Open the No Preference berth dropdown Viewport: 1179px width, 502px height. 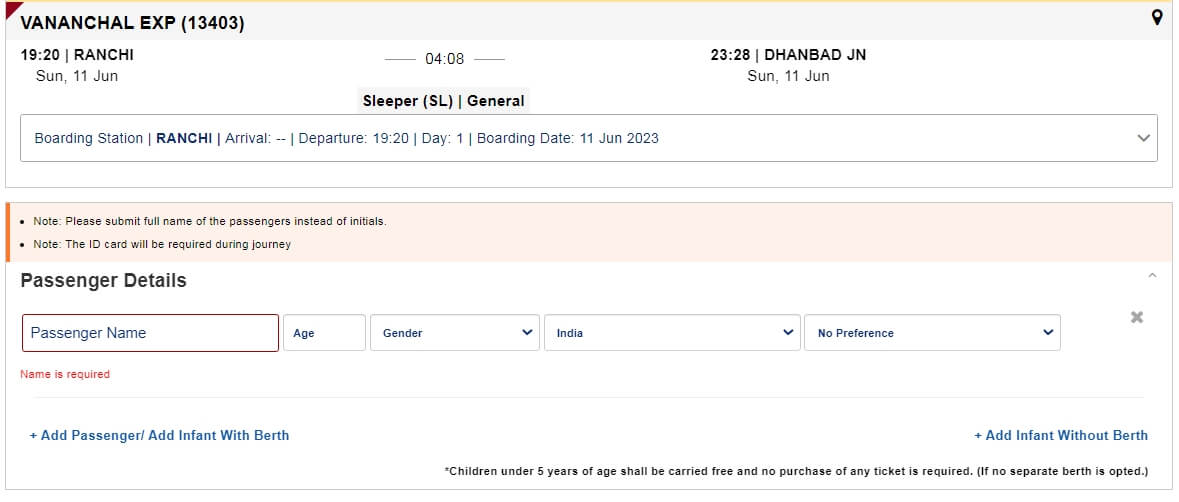(x=932, y=333)
